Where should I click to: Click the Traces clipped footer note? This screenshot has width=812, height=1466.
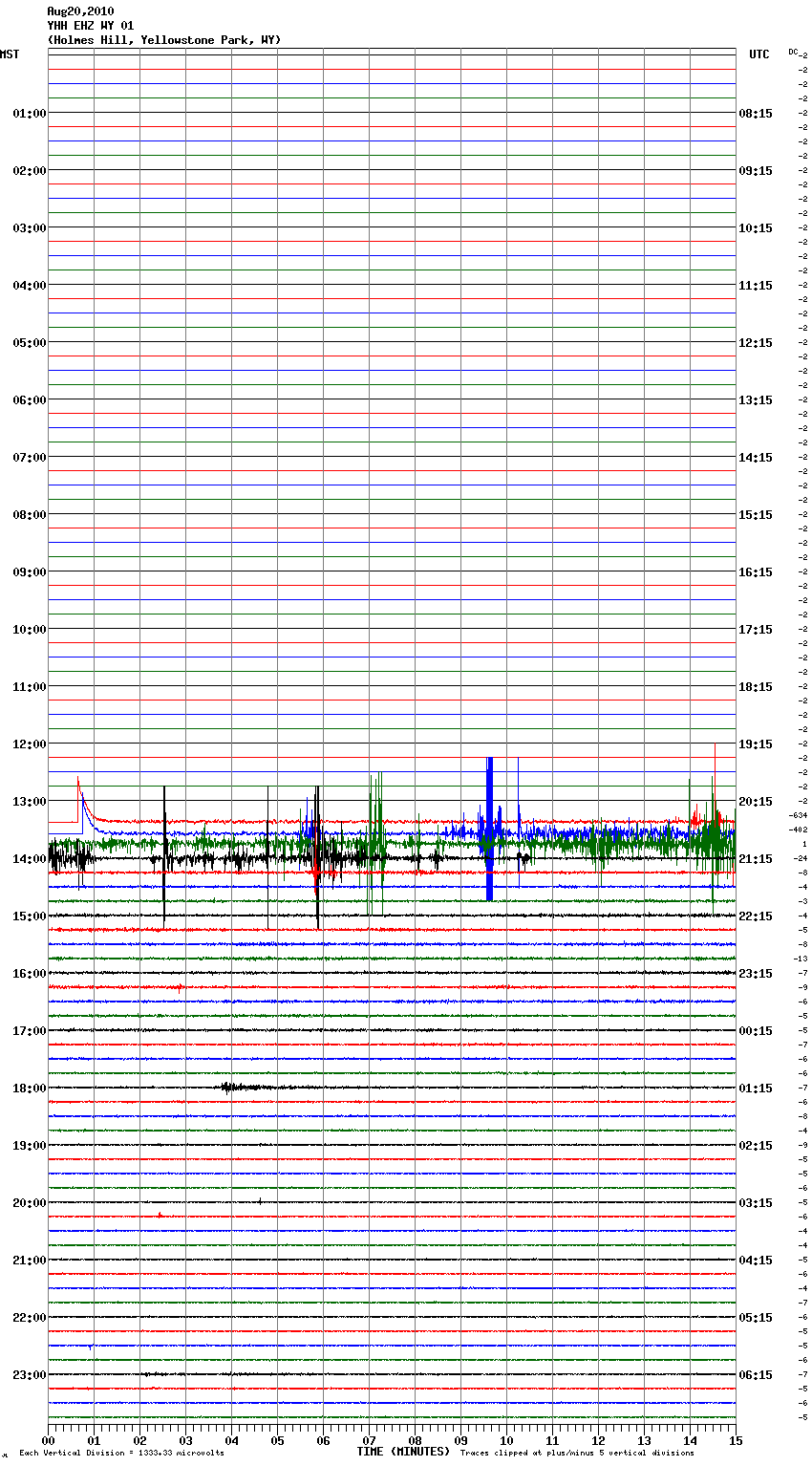tap(577, 1453)
